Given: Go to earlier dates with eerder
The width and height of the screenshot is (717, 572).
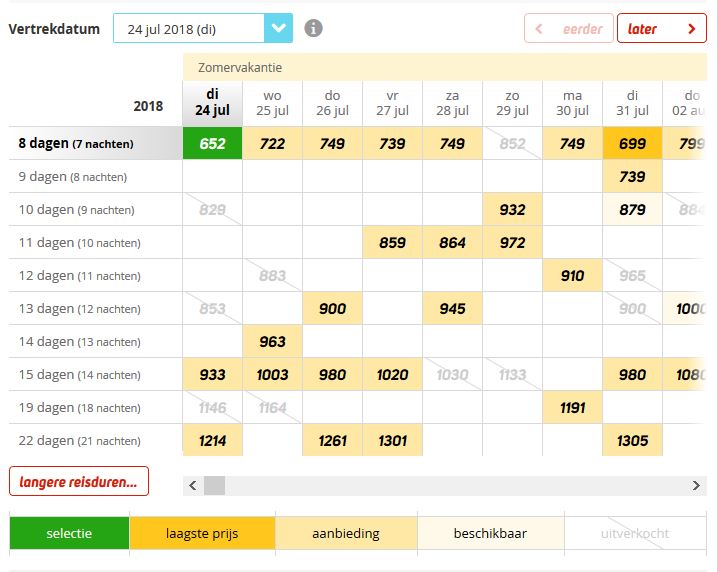Looking at the screenshot, I should (x=568, y=29).
